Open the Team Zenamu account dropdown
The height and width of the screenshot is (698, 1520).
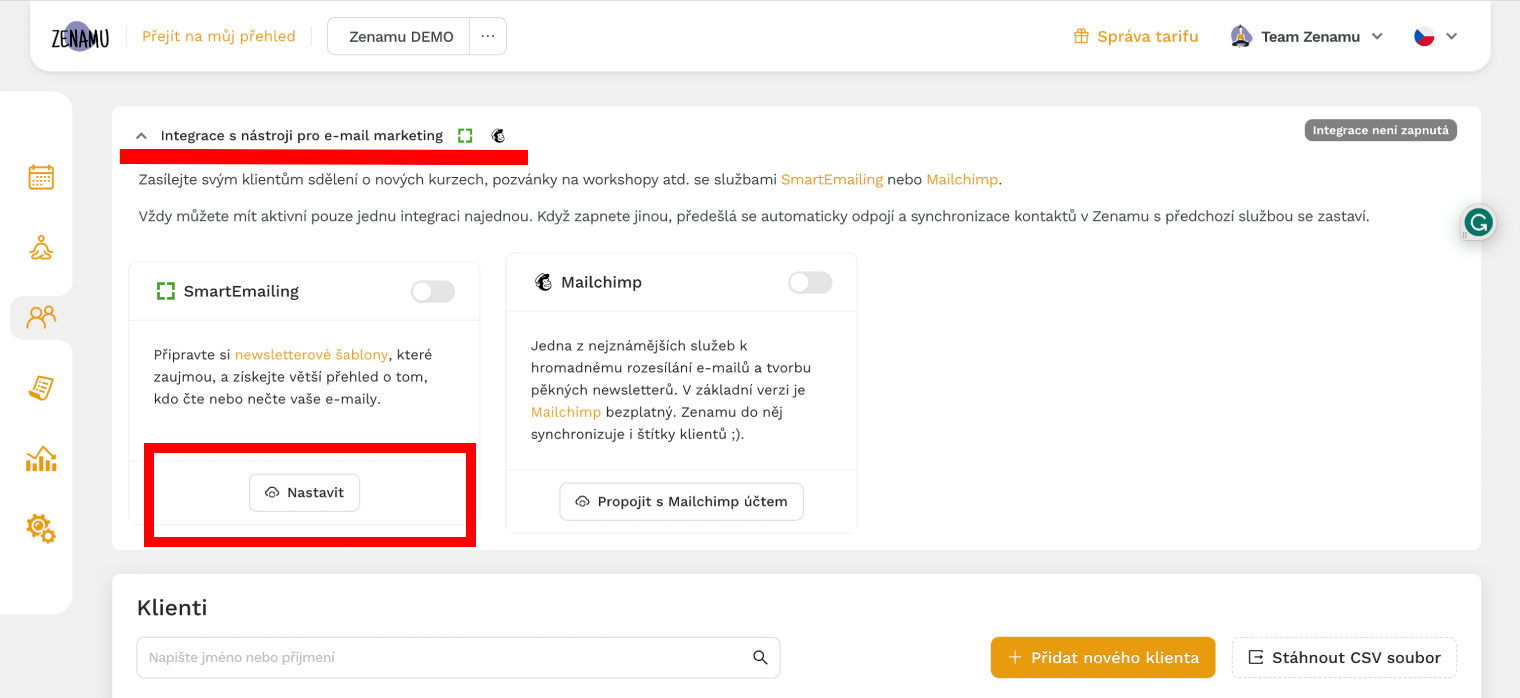tap(1307, 36)
